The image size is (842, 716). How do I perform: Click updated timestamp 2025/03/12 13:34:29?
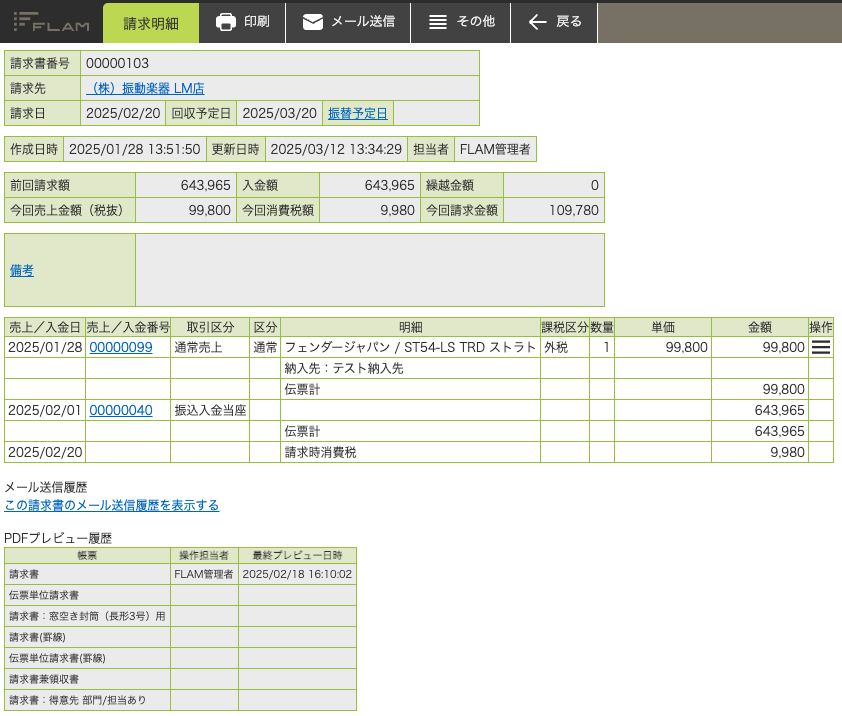tap(336, 149)
